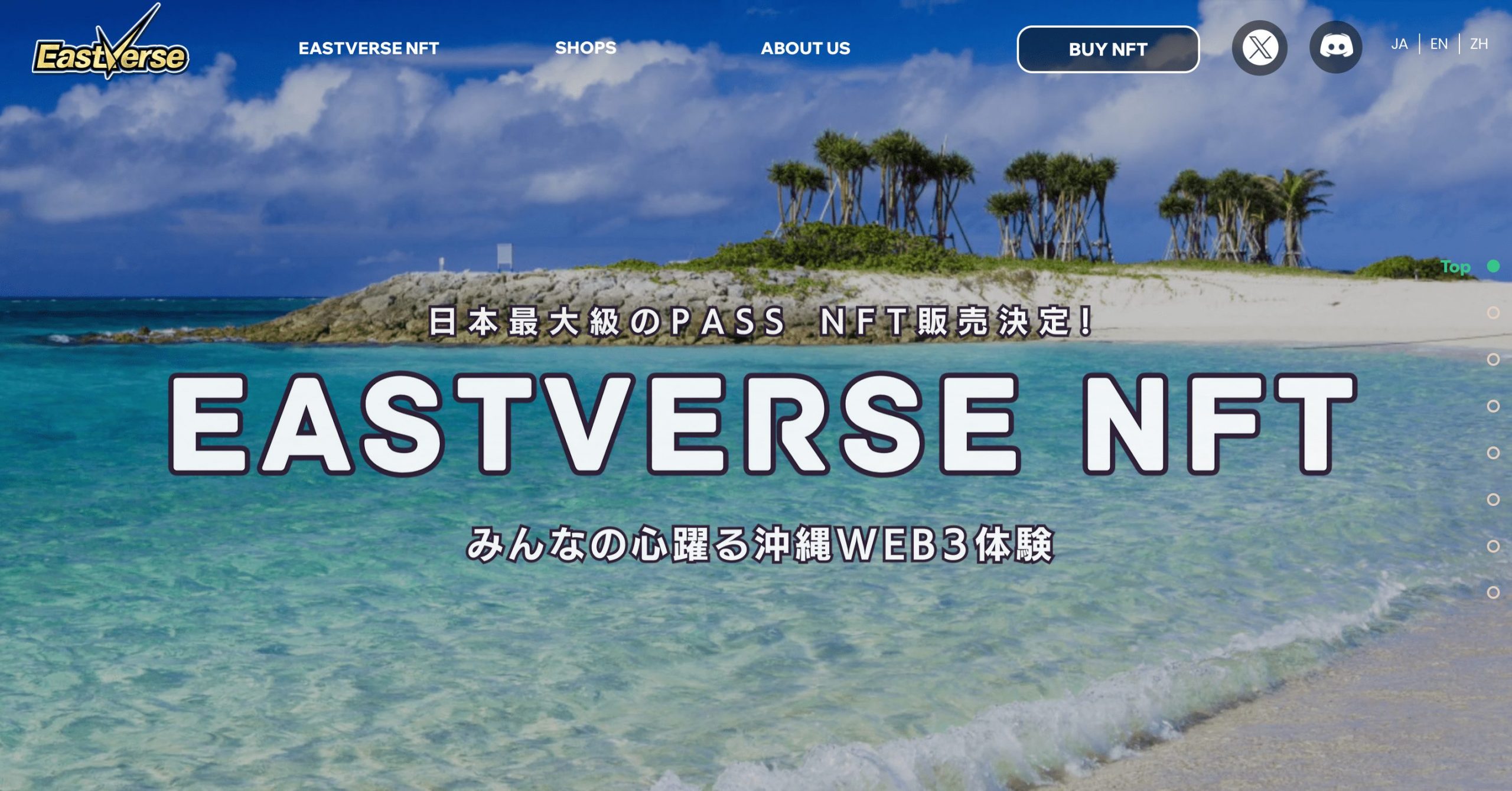
Task: Open the EASTVERSE NFT navigation item
Action: click(x=369, y=48)
